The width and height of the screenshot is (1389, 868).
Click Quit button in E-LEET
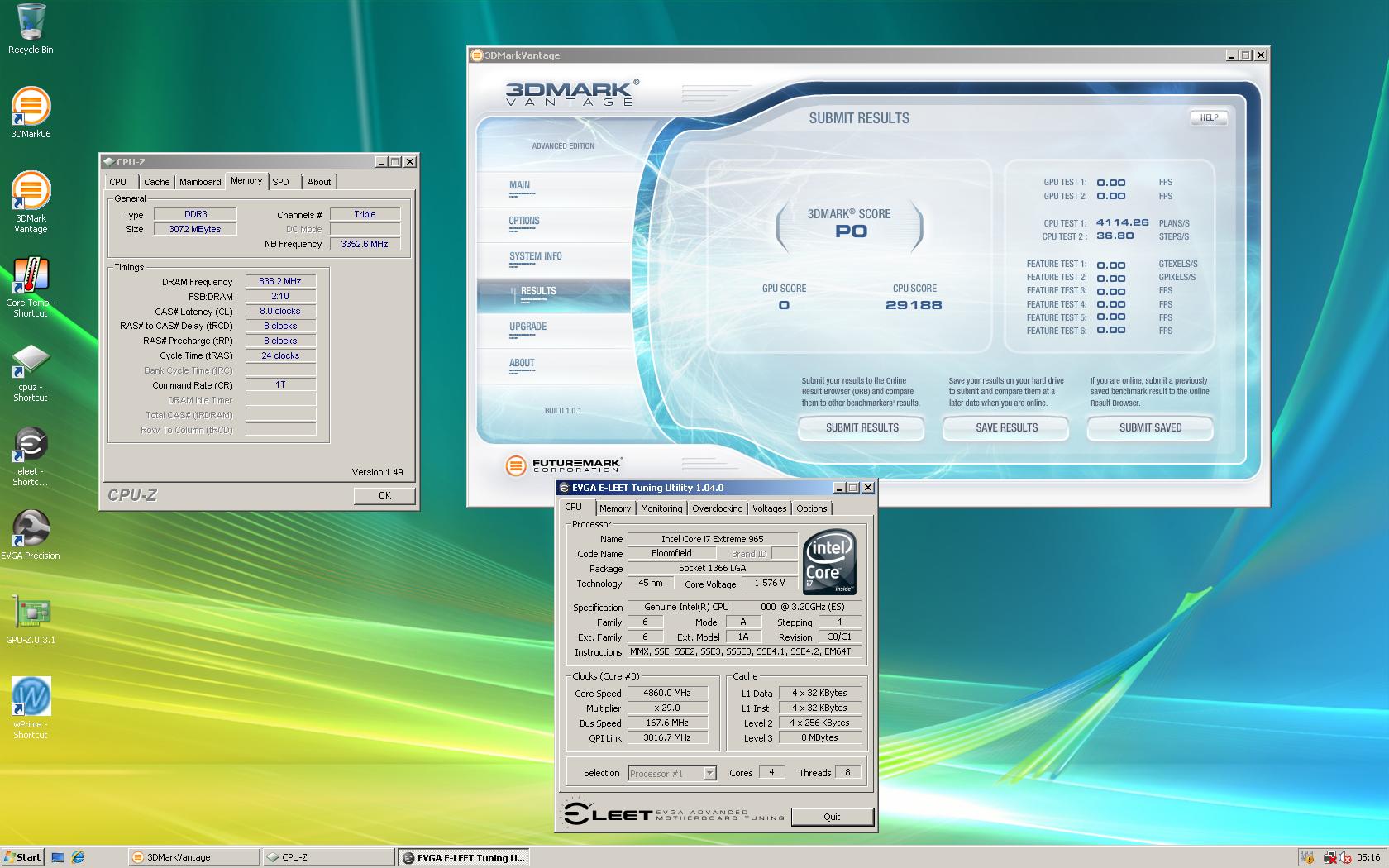tap(832, 817)
